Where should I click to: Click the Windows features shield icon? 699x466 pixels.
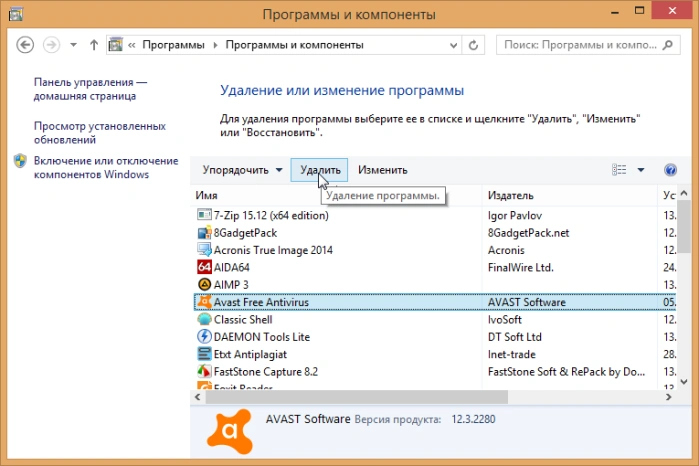pos(20,161)
